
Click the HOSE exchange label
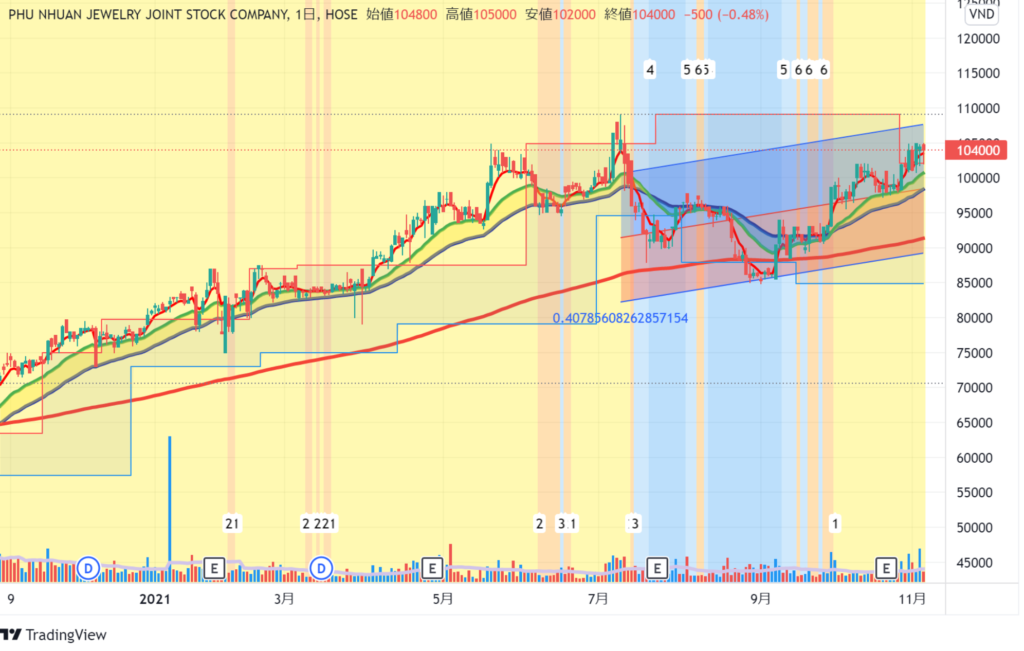coord(341,14)
